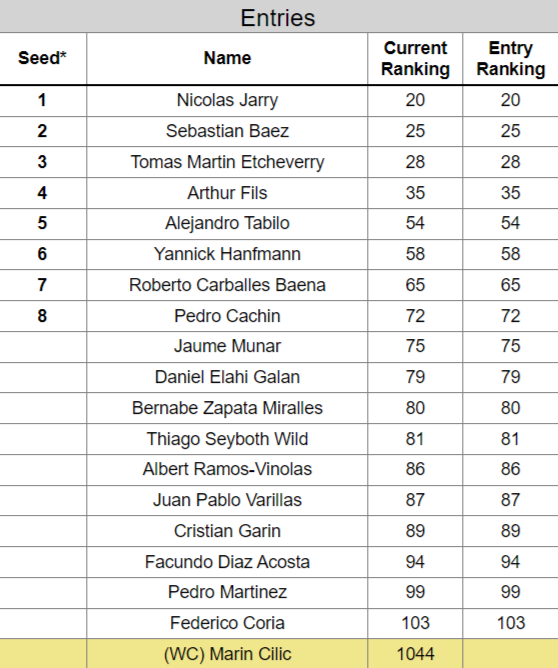Click Pedro Cachin's current ranking 72
558x668 pixels.
click(415, 316)
